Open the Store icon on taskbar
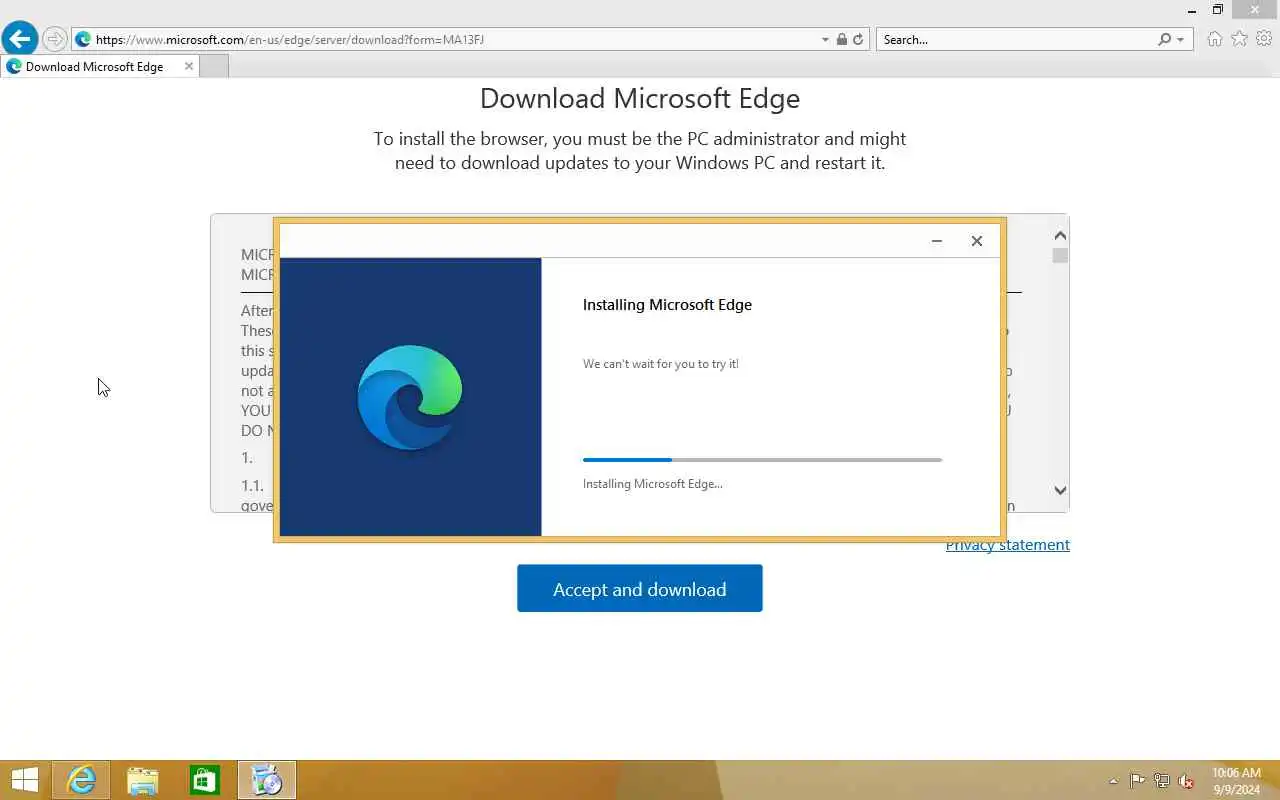The height and width of the screenshot is (800, 1280). (x=205, y=780)
